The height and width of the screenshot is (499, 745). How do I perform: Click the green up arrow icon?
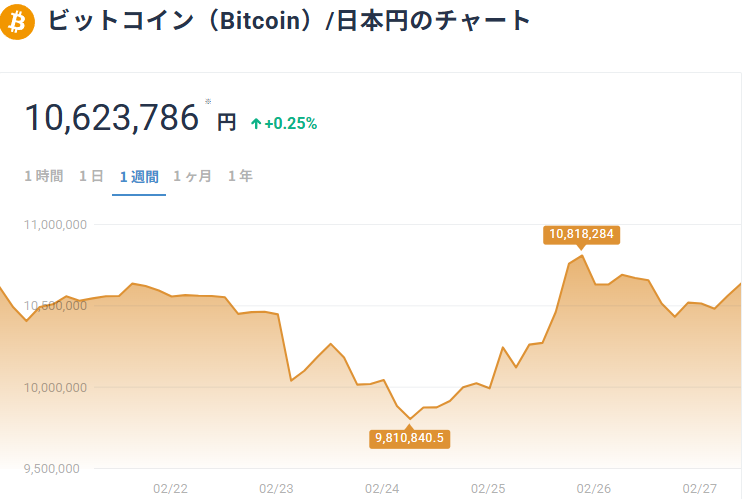[x=256, y=124]
